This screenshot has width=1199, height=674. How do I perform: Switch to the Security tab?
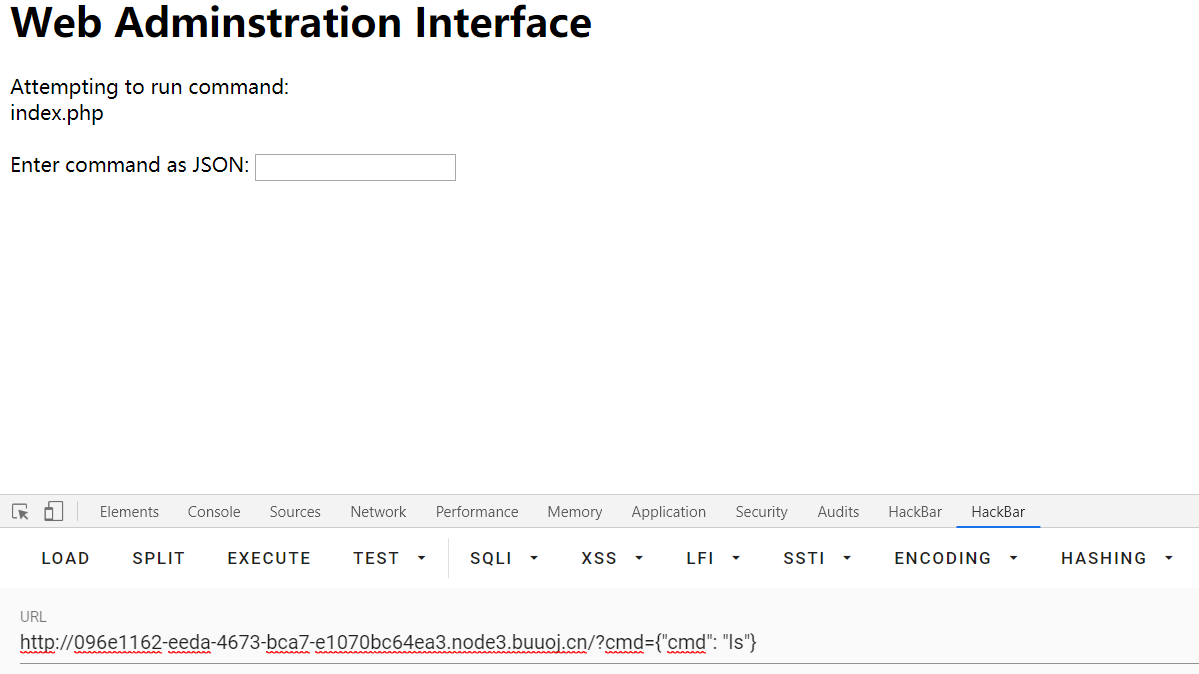point(762,512)
